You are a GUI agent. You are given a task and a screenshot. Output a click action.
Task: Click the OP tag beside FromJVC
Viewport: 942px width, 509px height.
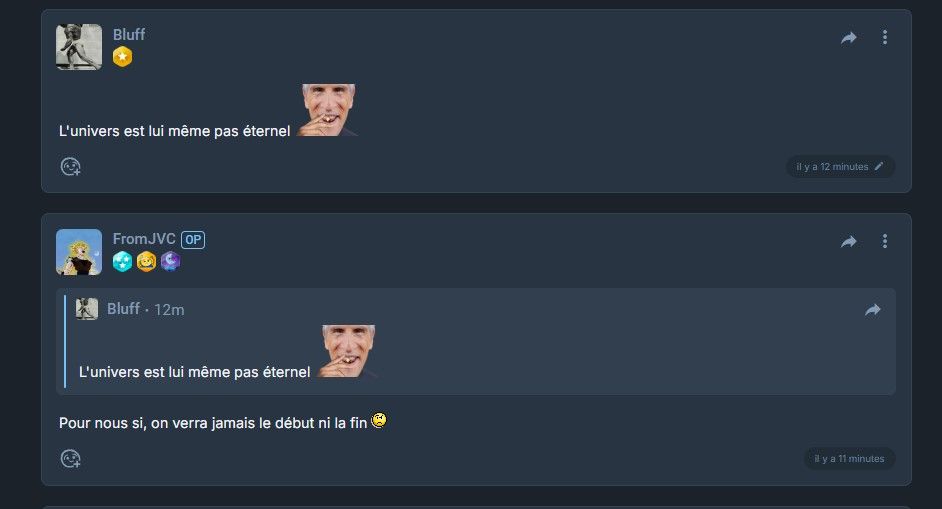pyautogui.click(x=193, y=240)
